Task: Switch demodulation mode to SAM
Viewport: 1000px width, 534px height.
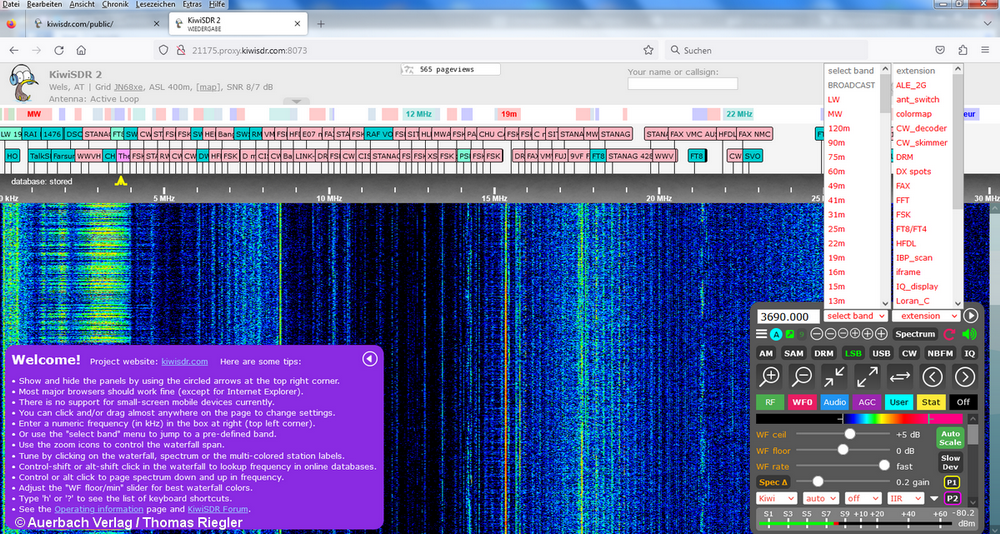Action: click(794, 353)
